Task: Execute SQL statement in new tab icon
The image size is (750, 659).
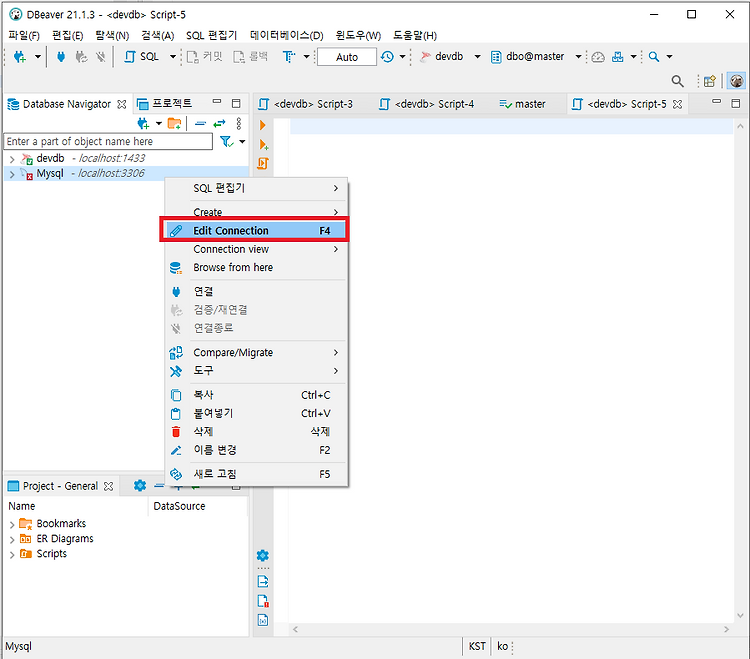Action: (x=264, y=144)
